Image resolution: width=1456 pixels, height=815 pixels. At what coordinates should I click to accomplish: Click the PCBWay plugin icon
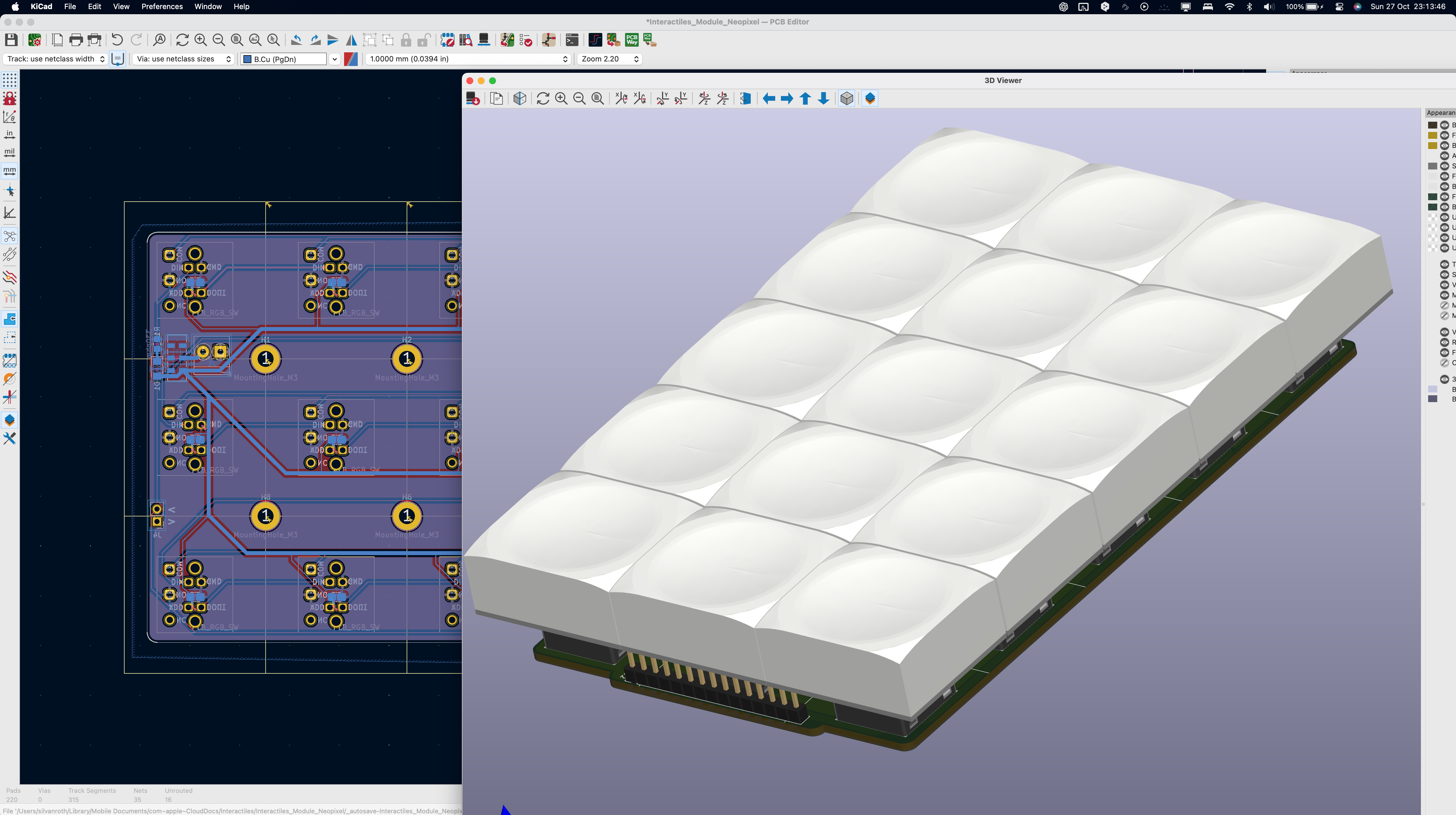pos(631,40)
